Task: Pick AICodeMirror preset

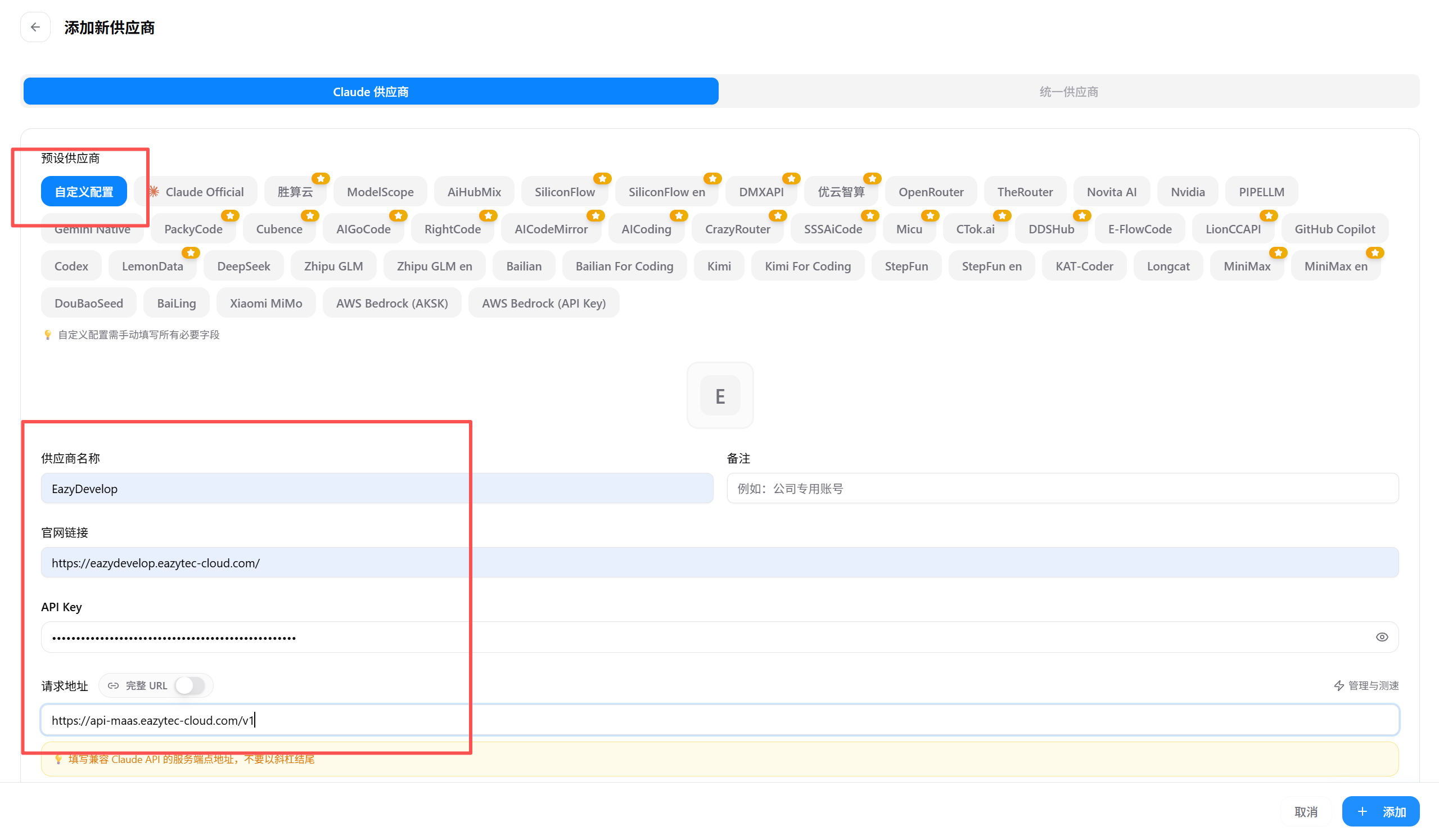Action: coord(551,228)
